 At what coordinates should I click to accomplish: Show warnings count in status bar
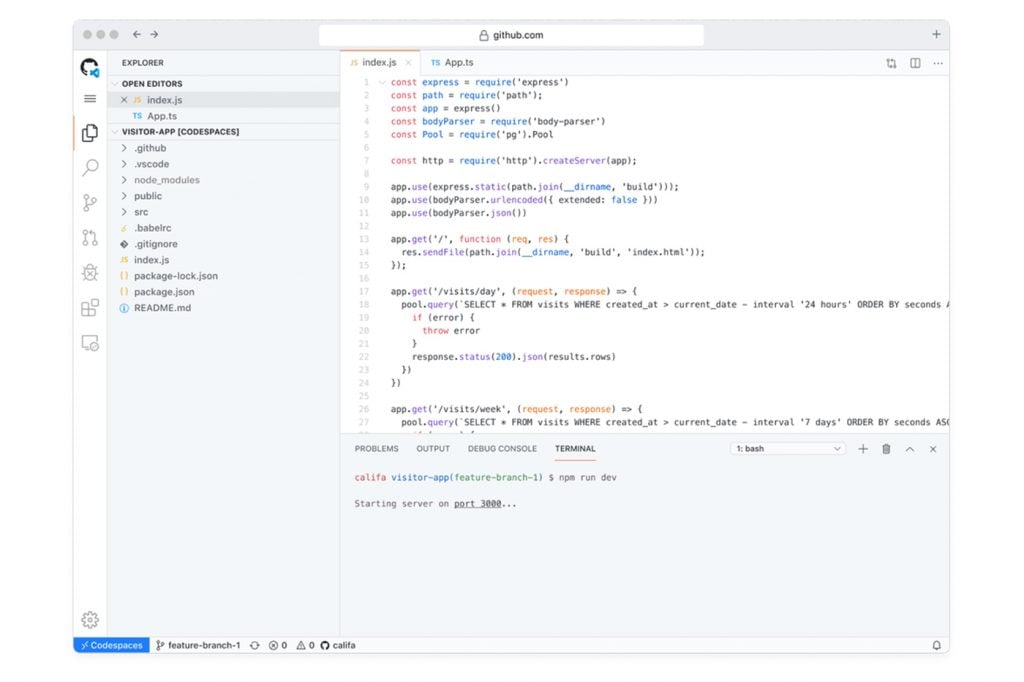coord(306,645)
